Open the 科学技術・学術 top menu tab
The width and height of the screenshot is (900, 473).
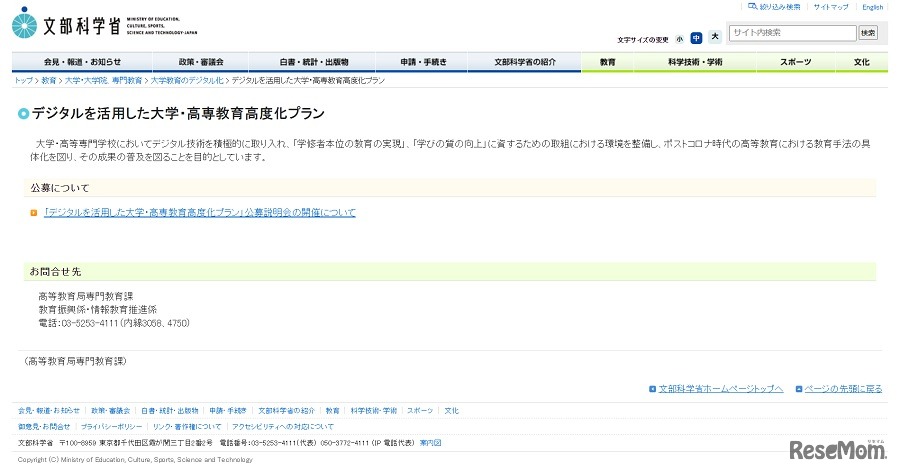point(695,61)
